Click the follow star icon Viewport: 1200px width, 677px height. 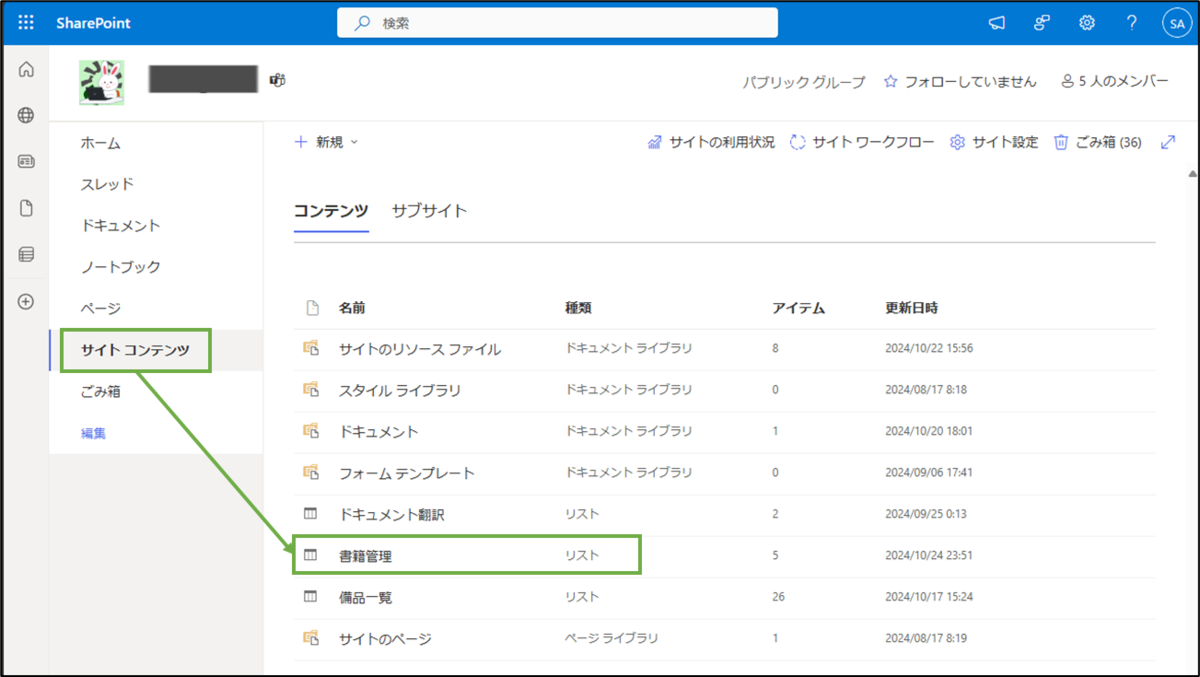(x=890, y=82)
